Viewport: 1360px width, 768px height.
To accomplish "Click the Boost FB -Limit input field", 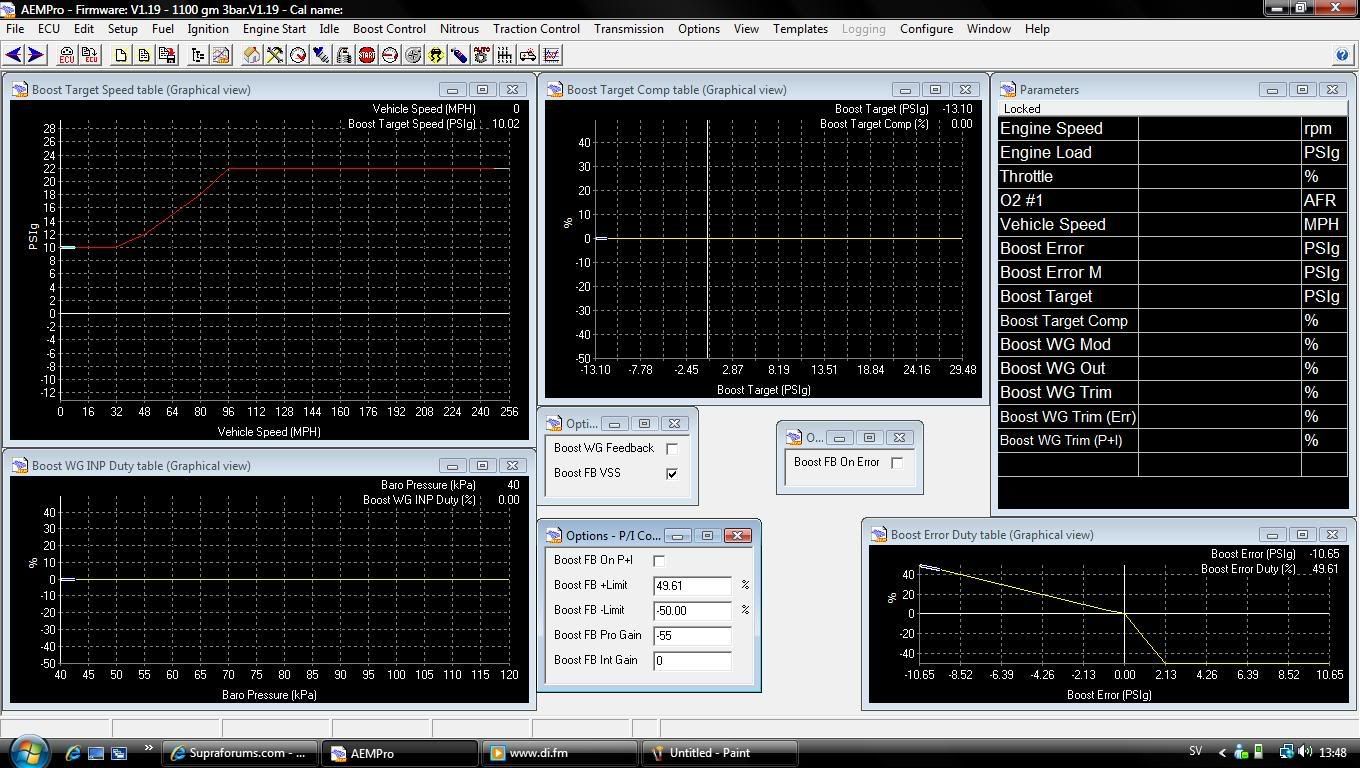I will coord(692,611).
